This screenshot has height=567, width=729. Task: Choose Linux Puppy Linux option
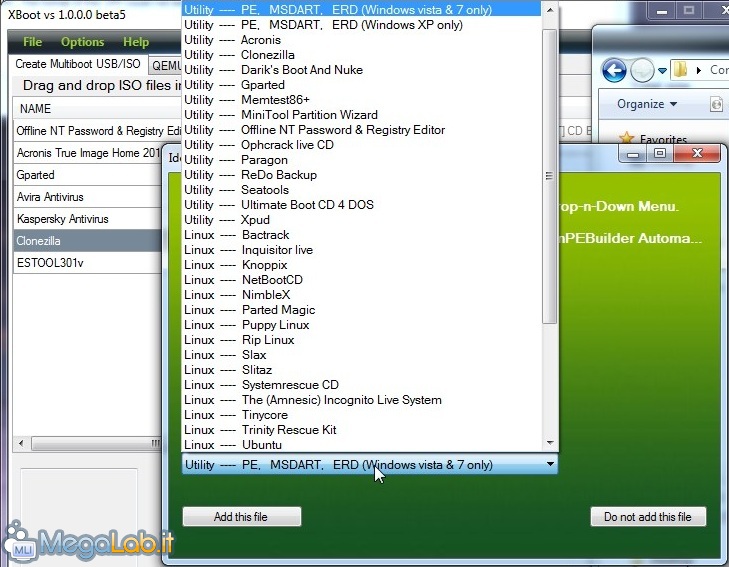(362, 325)
